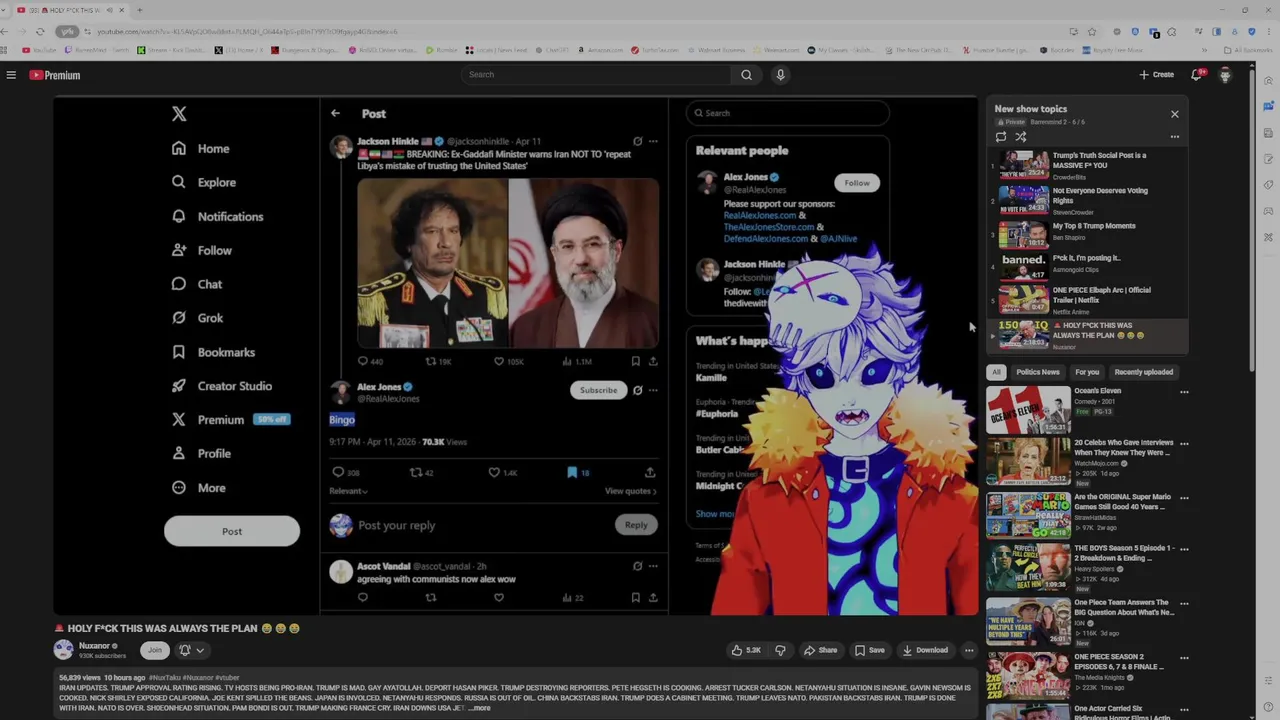Image resolution: width=1280 pixels, height=720 pixels.
Task: Open THE BOYS Season 5 Episode 1 video
Action: pyautogui.click(x=1028, y=568)
